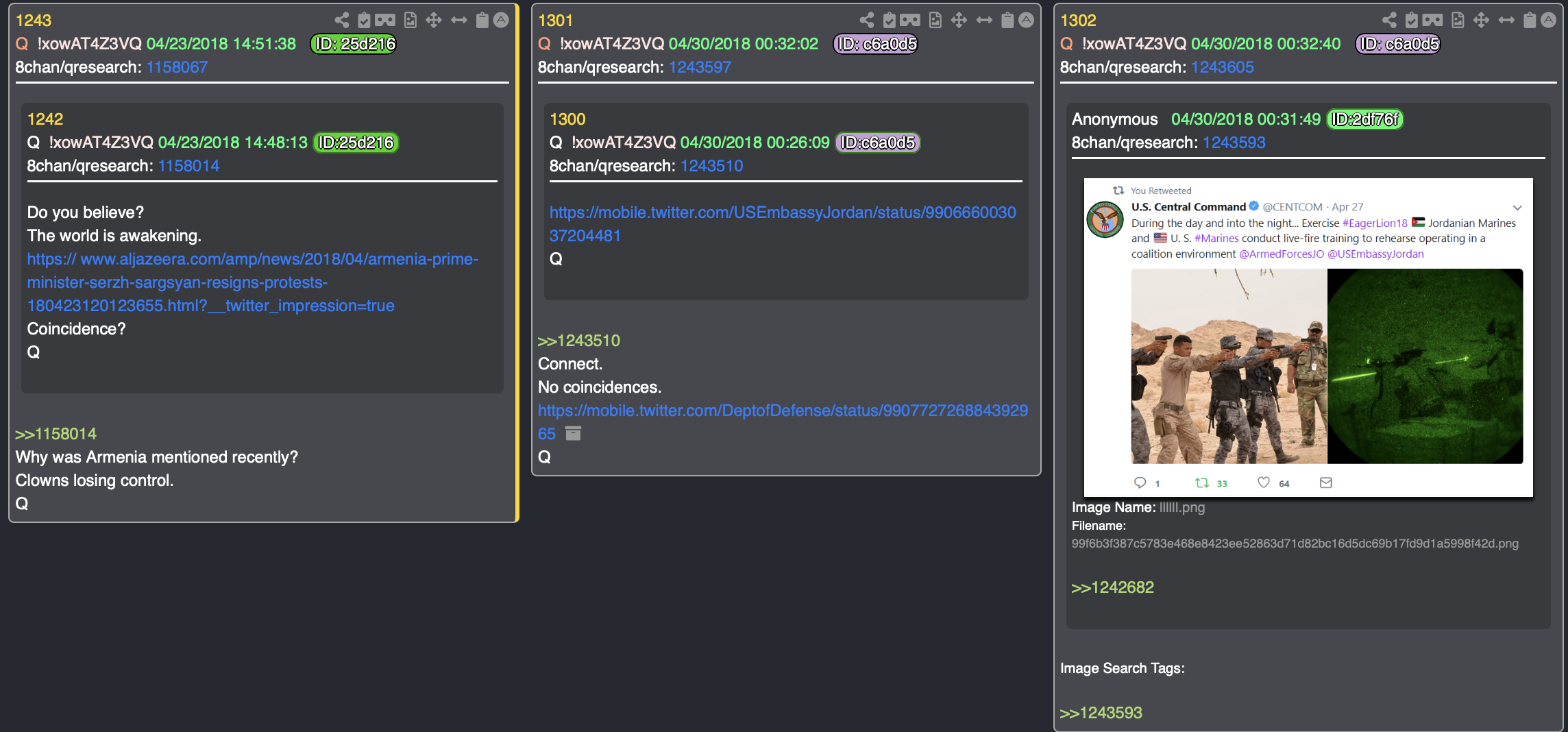Click the 'Clowns losing control.' line
Screen dimensions: 1568x732
(x=95, y=480)
